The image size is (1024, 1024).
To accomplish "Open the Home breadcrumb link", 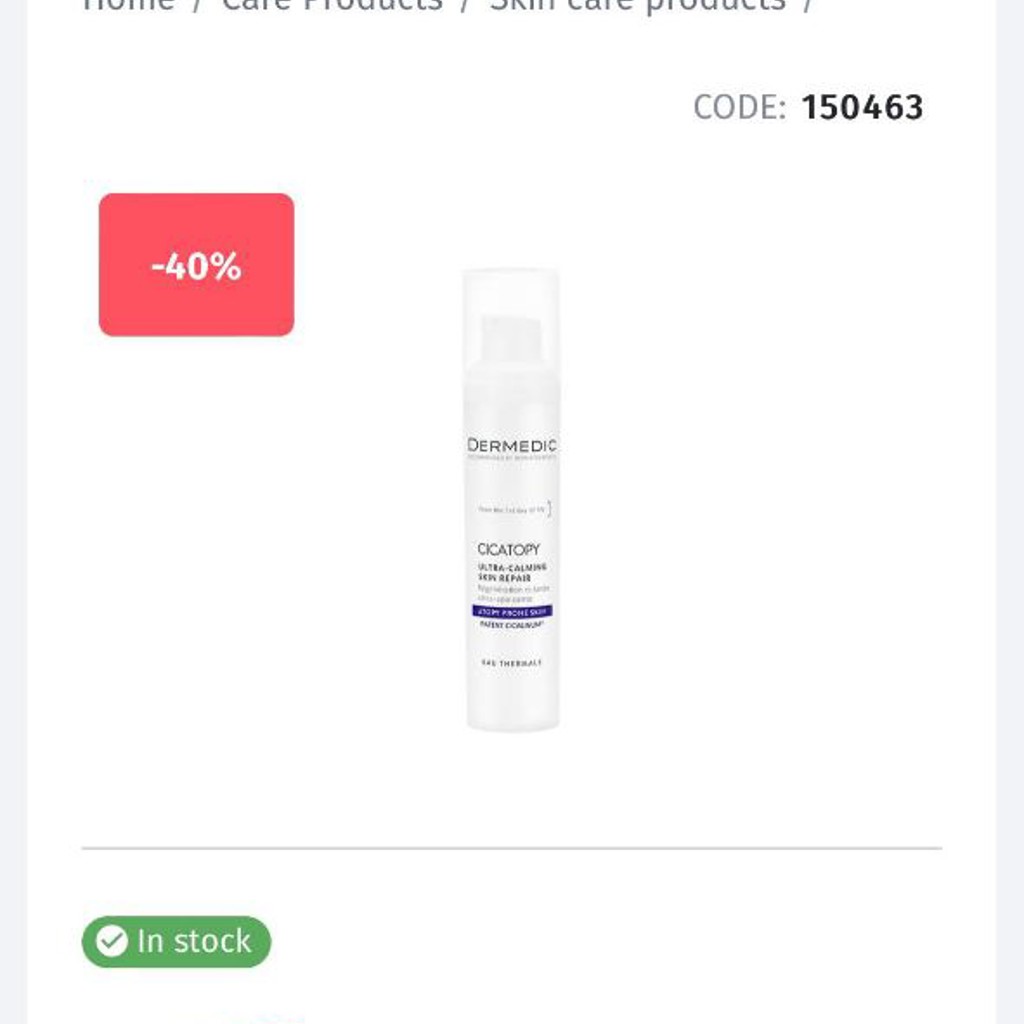I will pyautogui.click(x=127, y=5).
